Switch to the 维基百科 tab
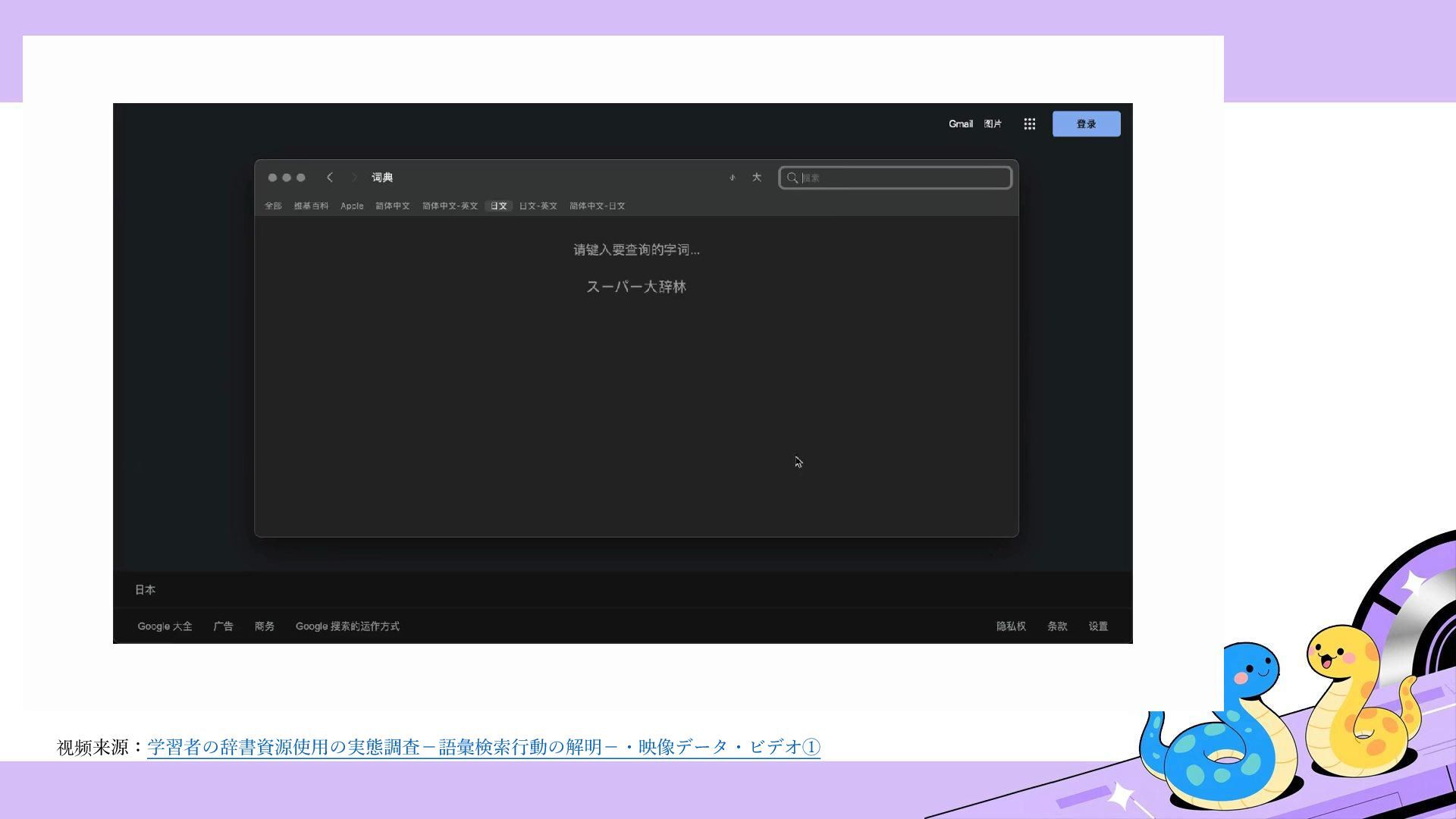Viewport: 1456px width, 819px height. [x=311, y=206]
